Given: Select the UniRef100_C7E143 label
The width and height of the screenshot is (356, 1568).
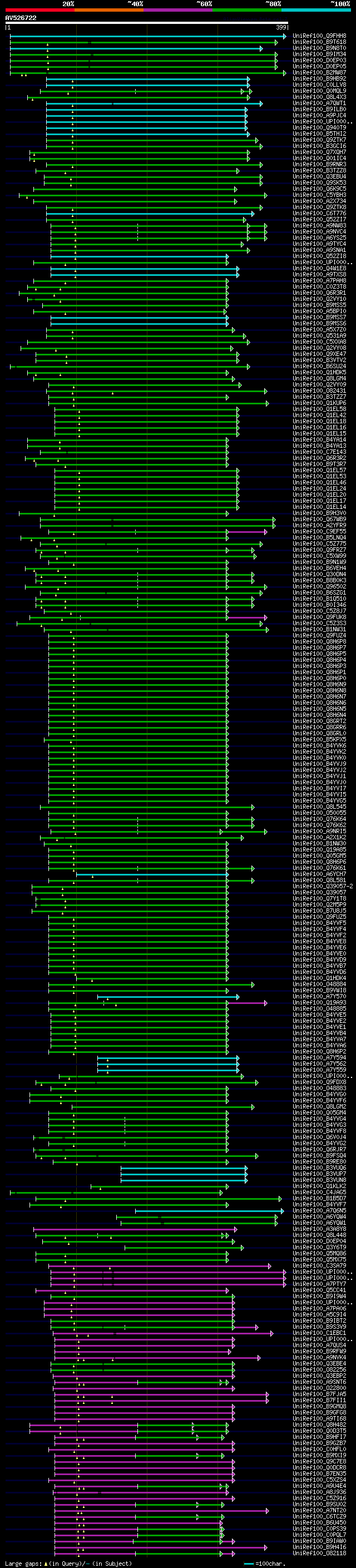Looking at the screenshot, I should [x=319, y=452].
